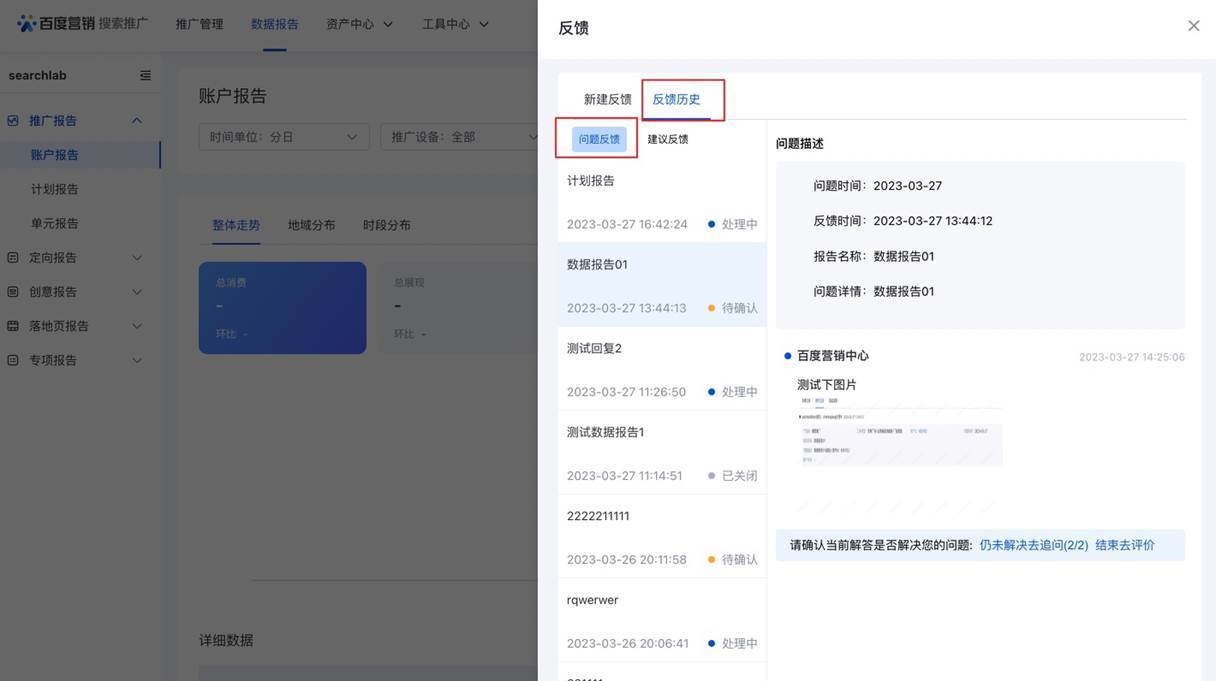Click 仍未解决去追问(2/2) link
The image size is (1216, 681).
click(1033, 545)
